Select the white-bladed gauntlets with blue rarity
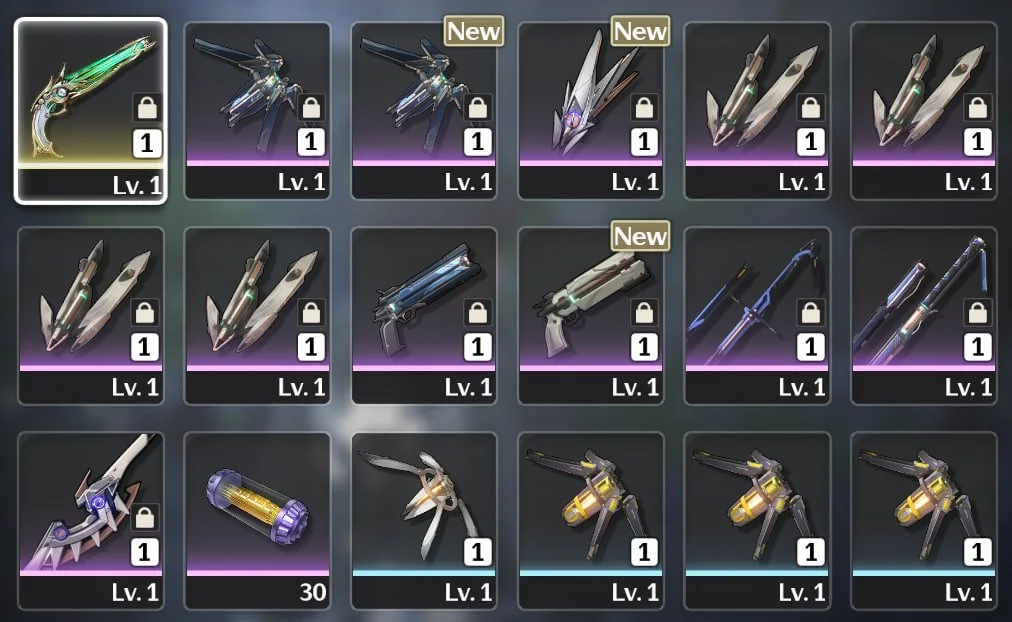Screen dimensions: 1012x622 tap(424, 521)
